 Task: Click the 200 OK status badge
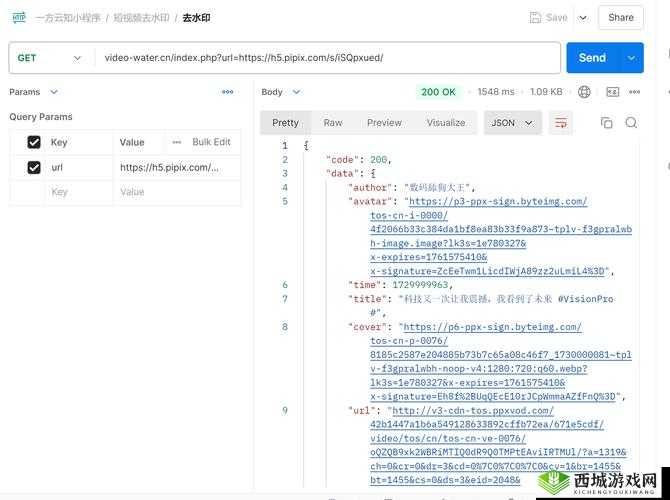click(x=438, y=92)
